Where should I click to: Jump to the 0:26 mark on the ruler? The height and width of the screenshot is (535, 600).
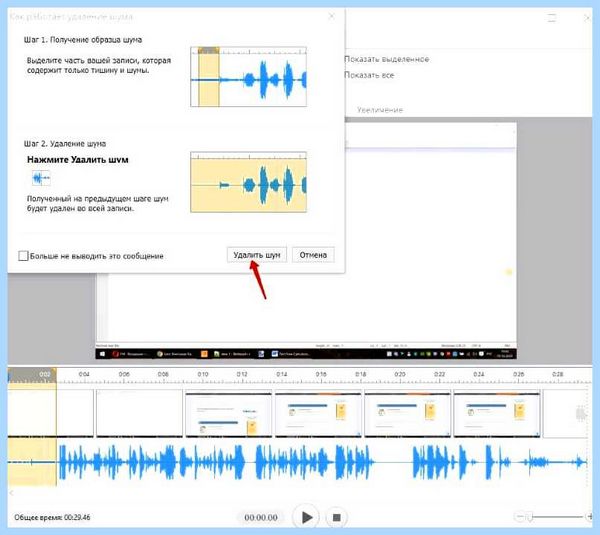click(x=518, y=374)
